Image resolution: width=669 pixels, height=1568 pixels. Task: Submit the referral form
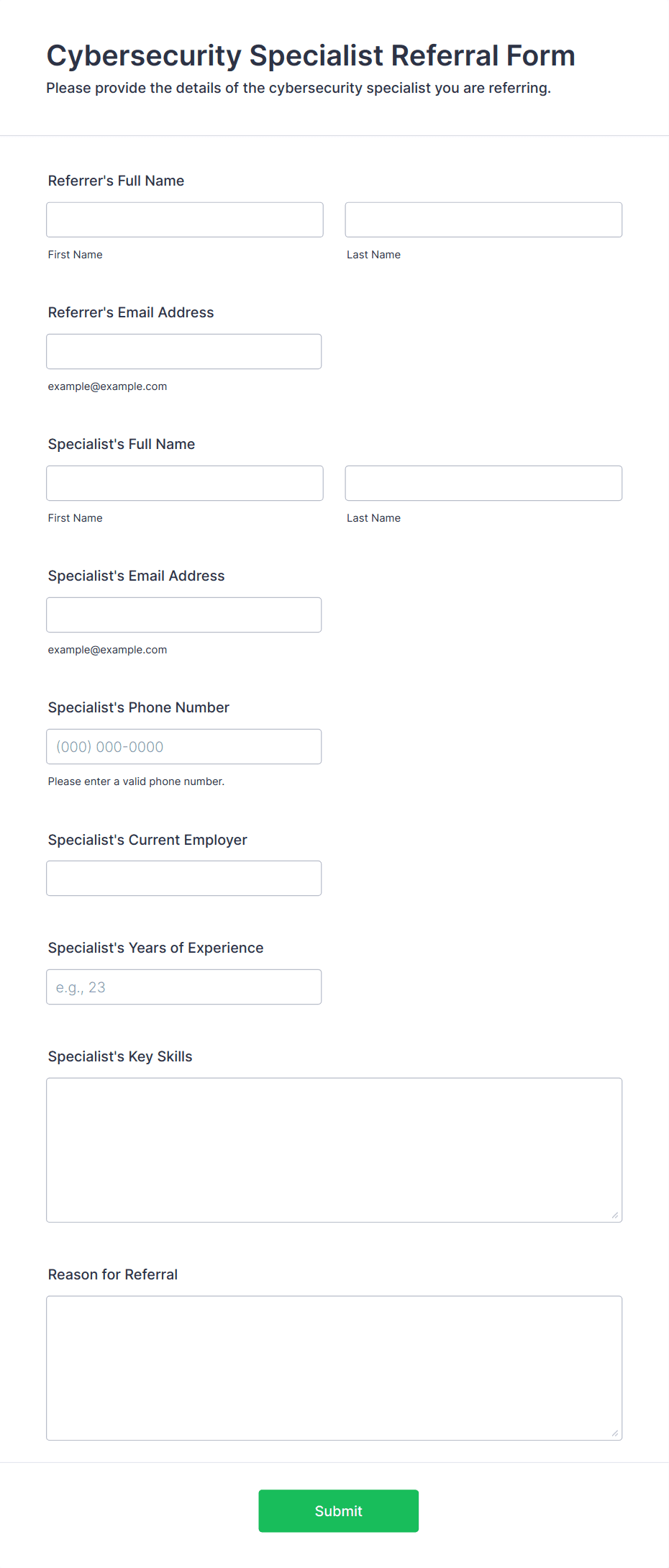pos(339,1510)
